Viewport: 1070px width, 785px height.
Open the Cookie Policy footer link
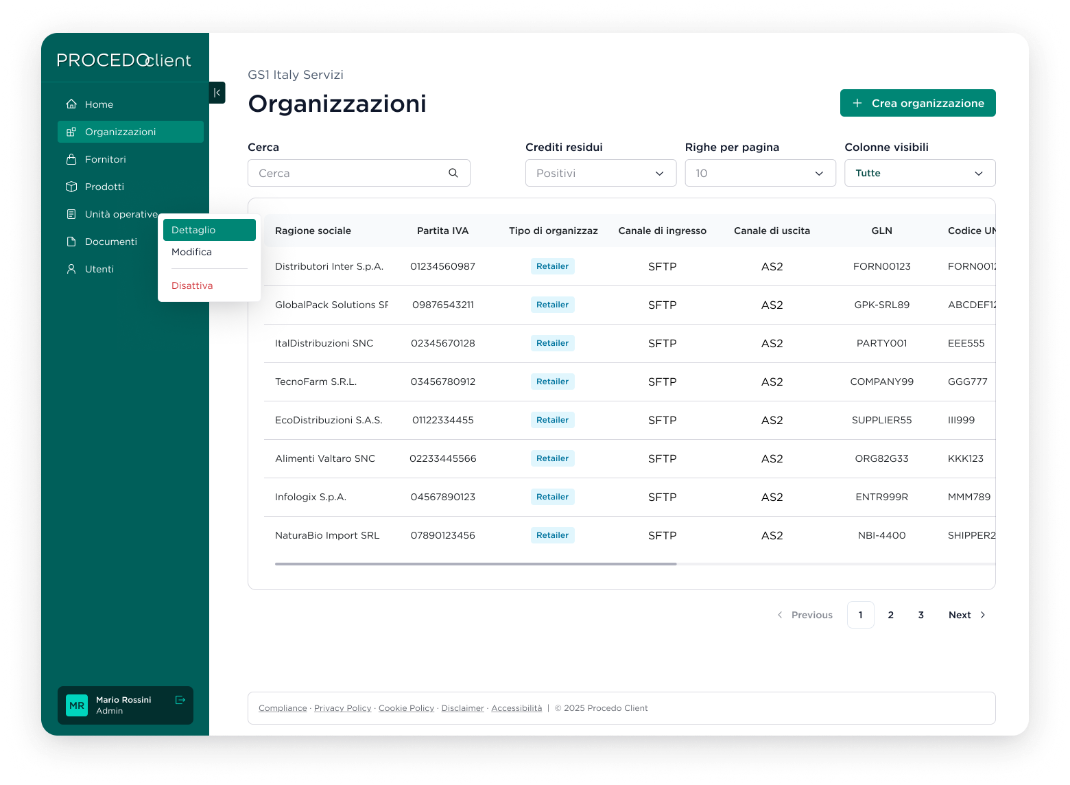[x=406, y=709]
